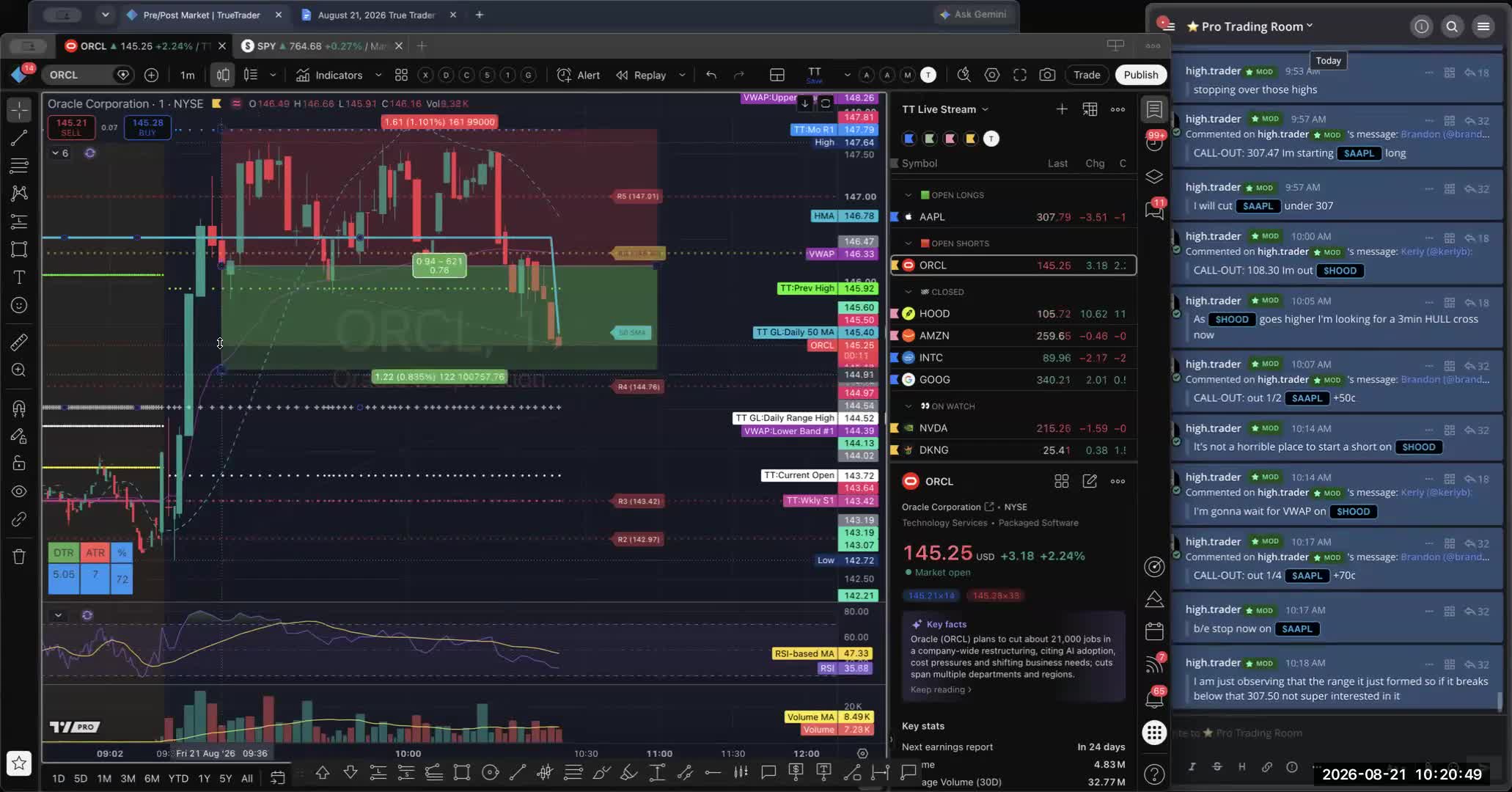Select the zoom in tool
This screenshot has width=1512, height=792.
coord(19,370)
